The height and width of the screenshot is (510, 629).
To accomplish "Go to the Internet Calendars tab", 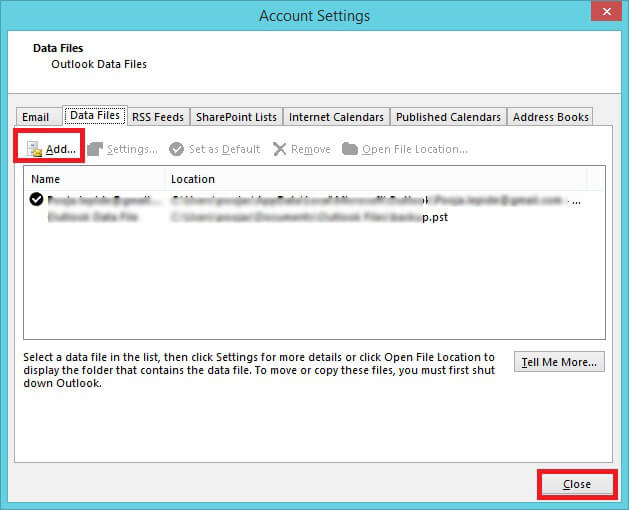I will (336, 117).
